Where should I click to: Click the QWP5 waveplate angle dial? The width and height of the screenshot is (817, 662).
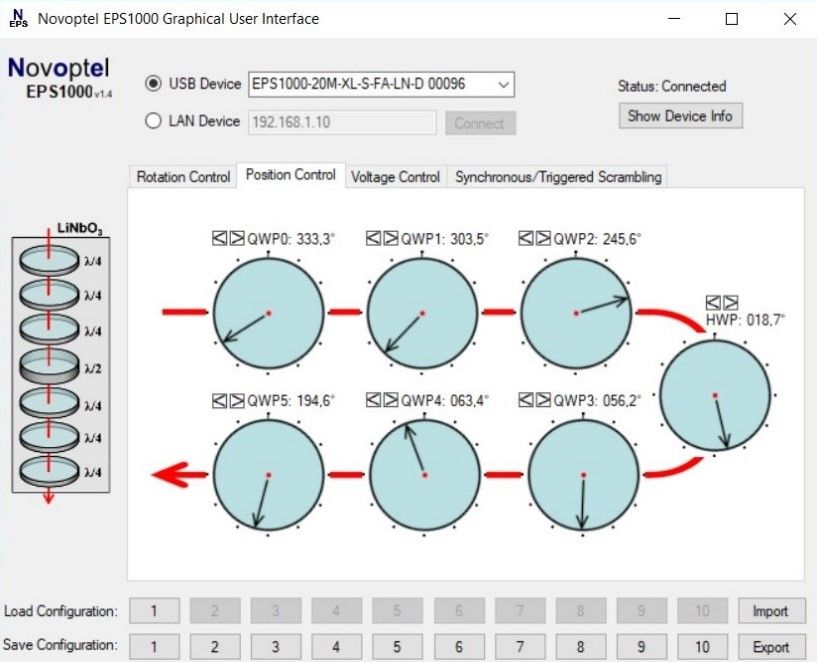[x=268, y=475]
